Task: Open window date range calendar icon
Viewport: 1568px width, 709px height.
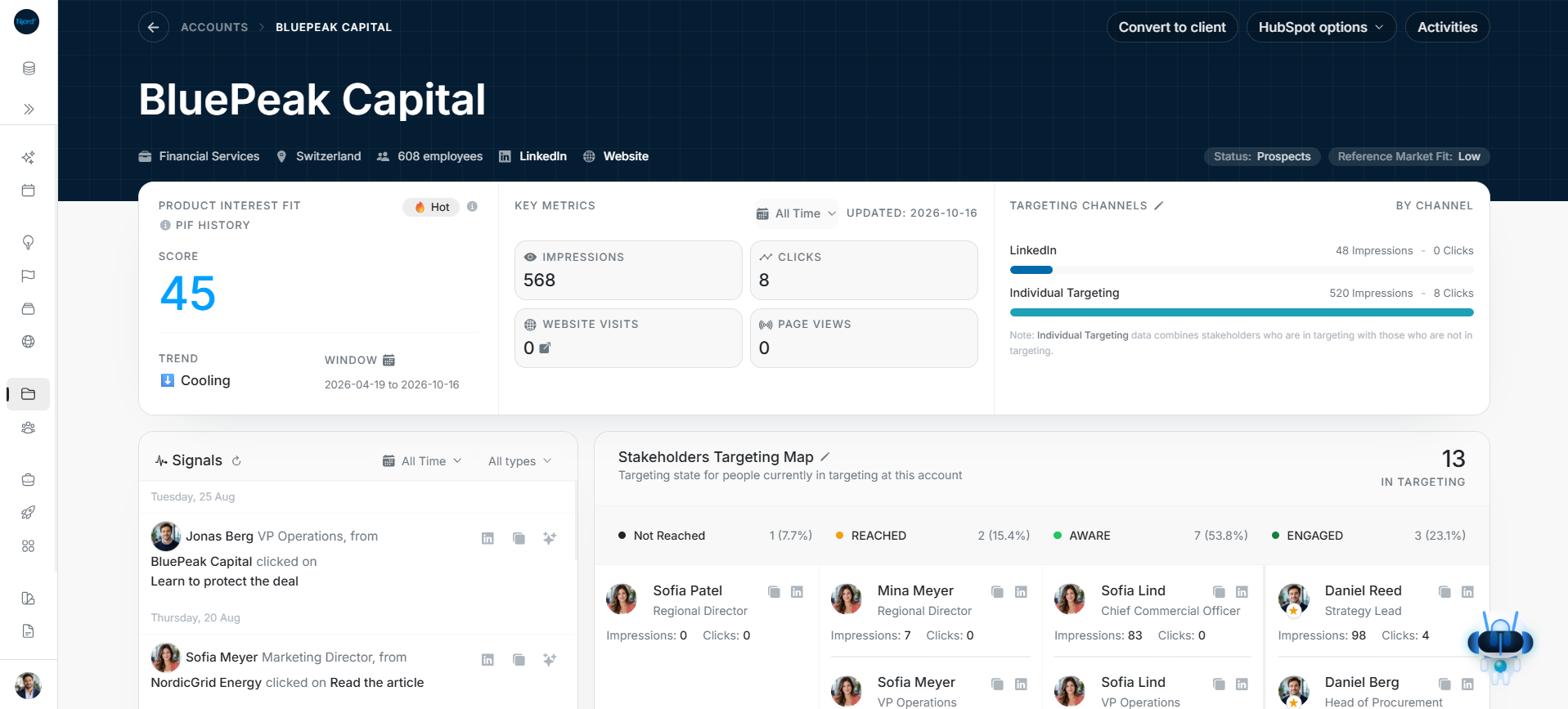Action: tap(389, 360)
